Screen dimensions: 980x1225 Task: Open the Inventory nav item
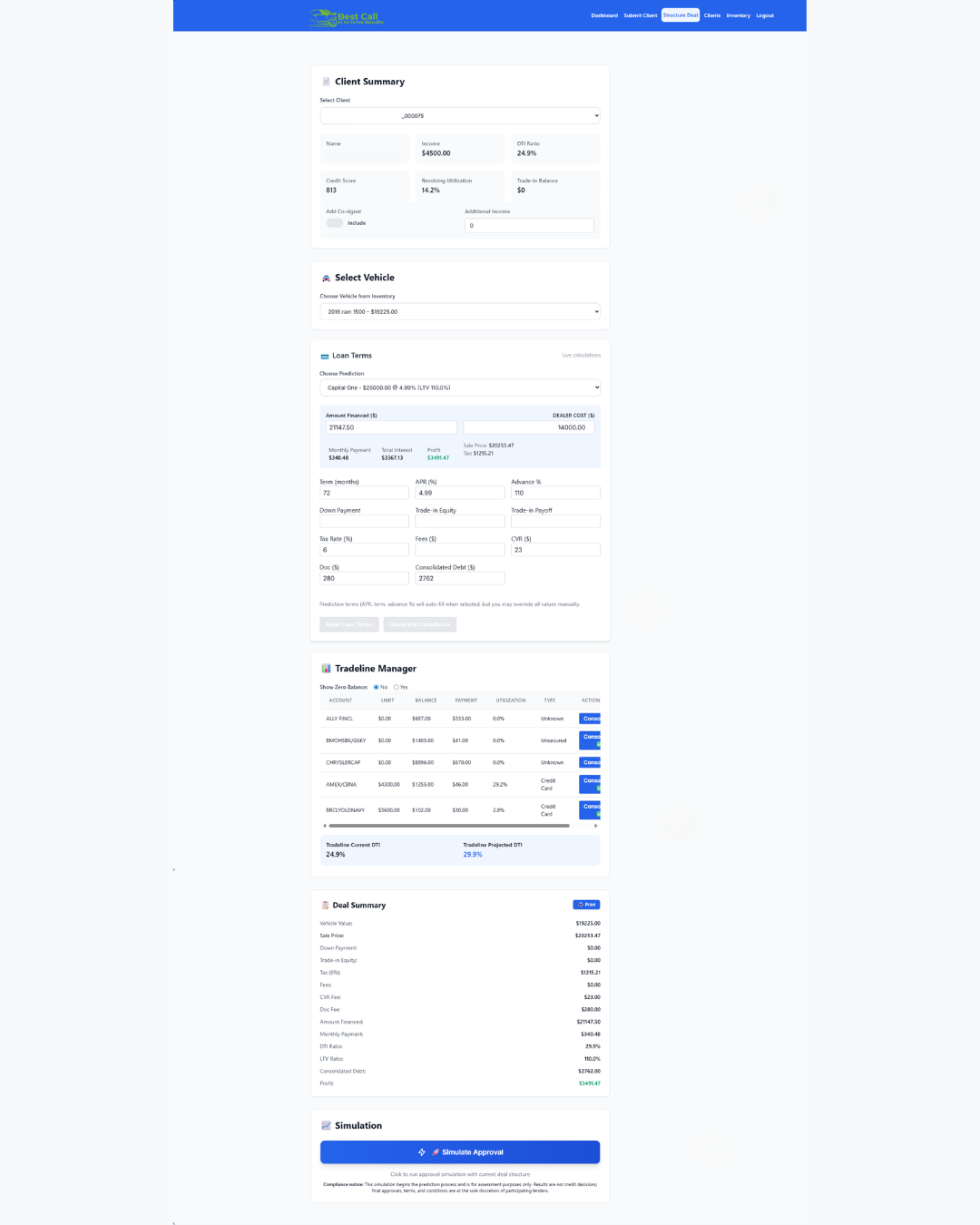click(738, 15)
